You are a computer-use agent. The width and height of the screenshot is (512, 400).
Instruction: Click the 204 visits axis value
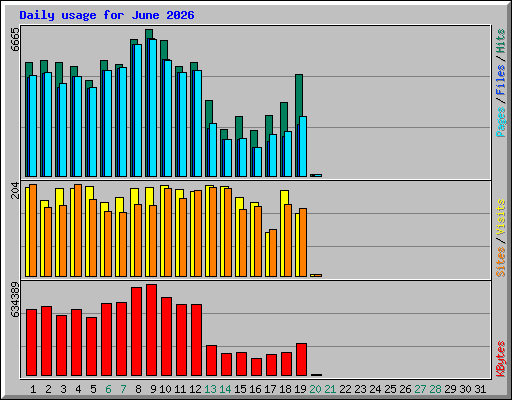pos(15,190)
